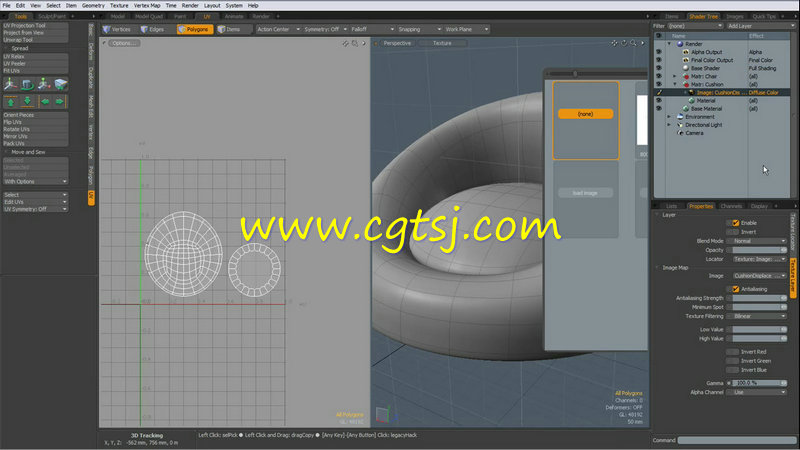Uncheck the Enable checkbox
This screenshot has height=450, width=800.
(x=735, y=223)
